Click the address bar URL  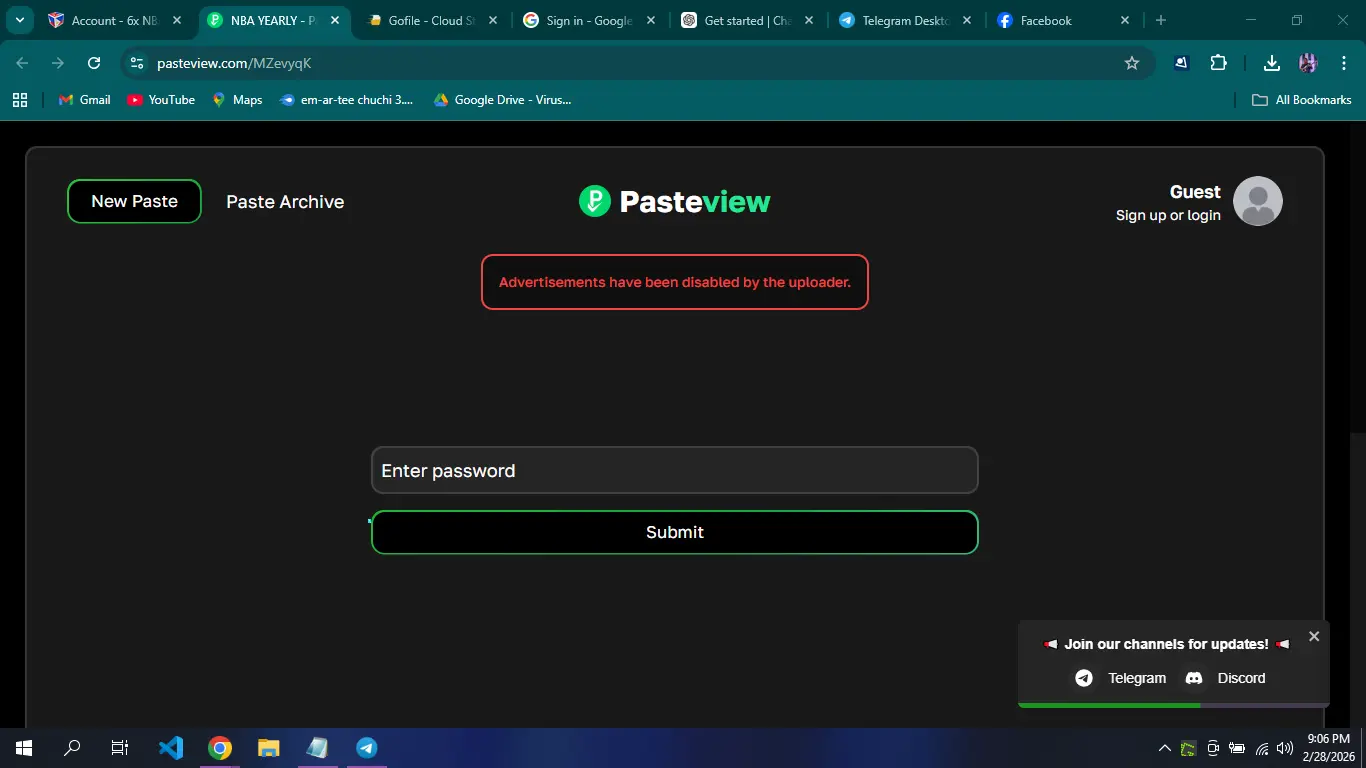(x=234, y=63)
